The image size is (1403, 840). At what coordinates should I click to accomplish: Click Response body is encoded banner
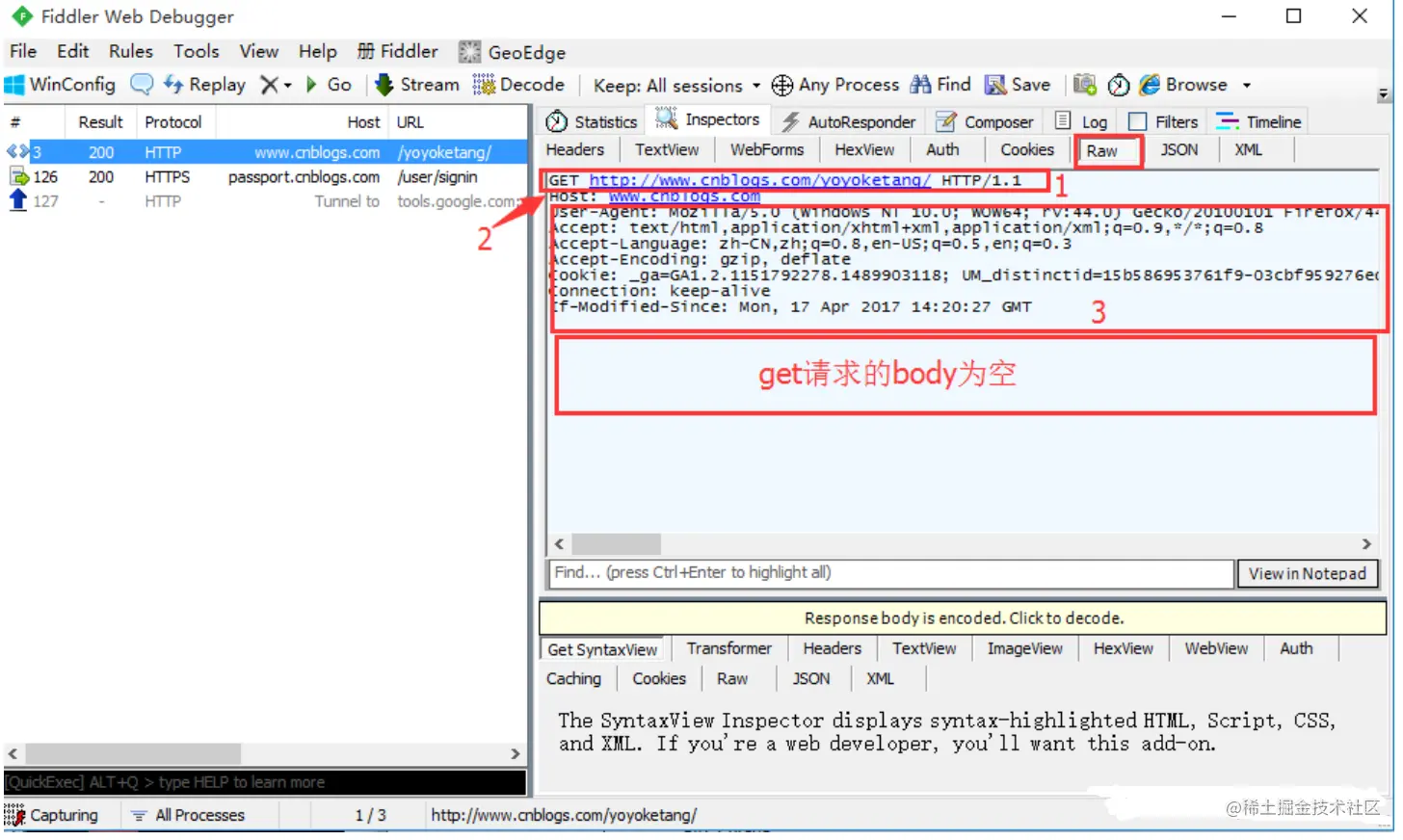(x=964, y=618)
